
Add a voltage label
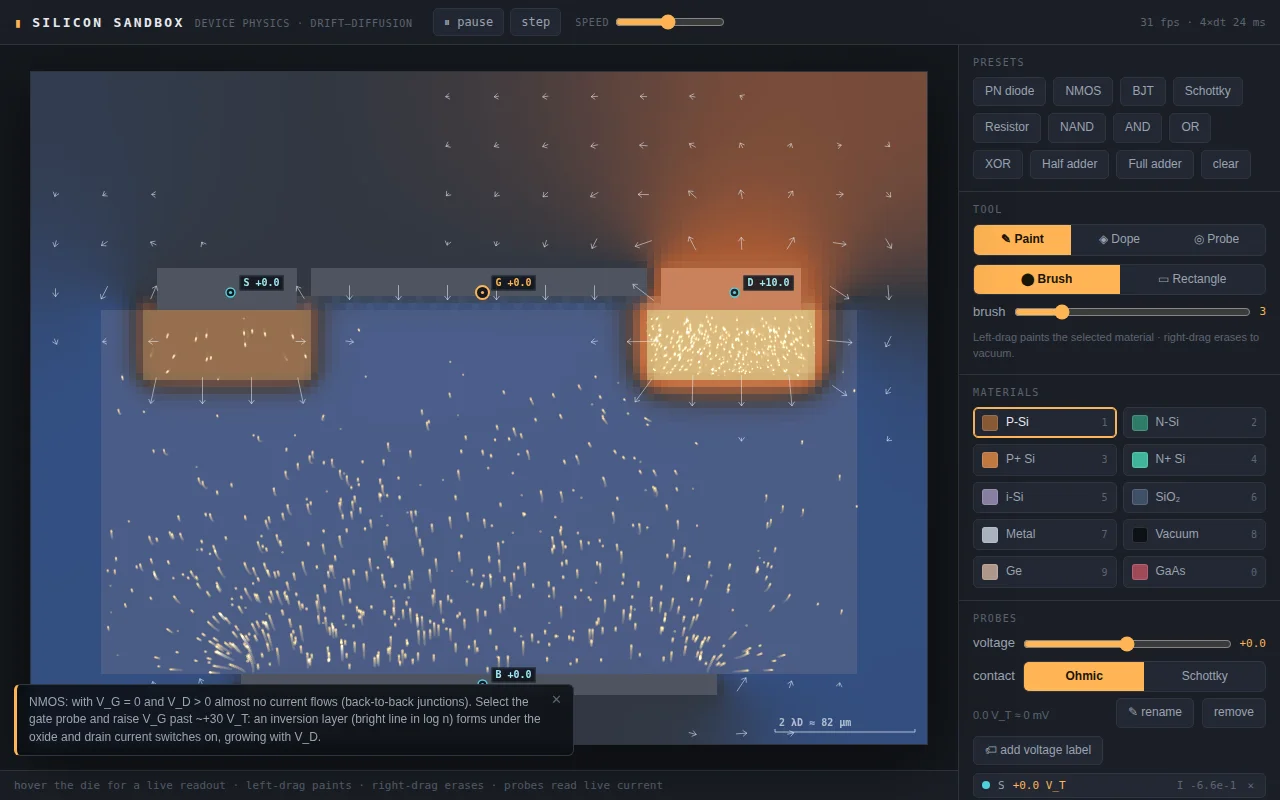tap(1038, 750)
